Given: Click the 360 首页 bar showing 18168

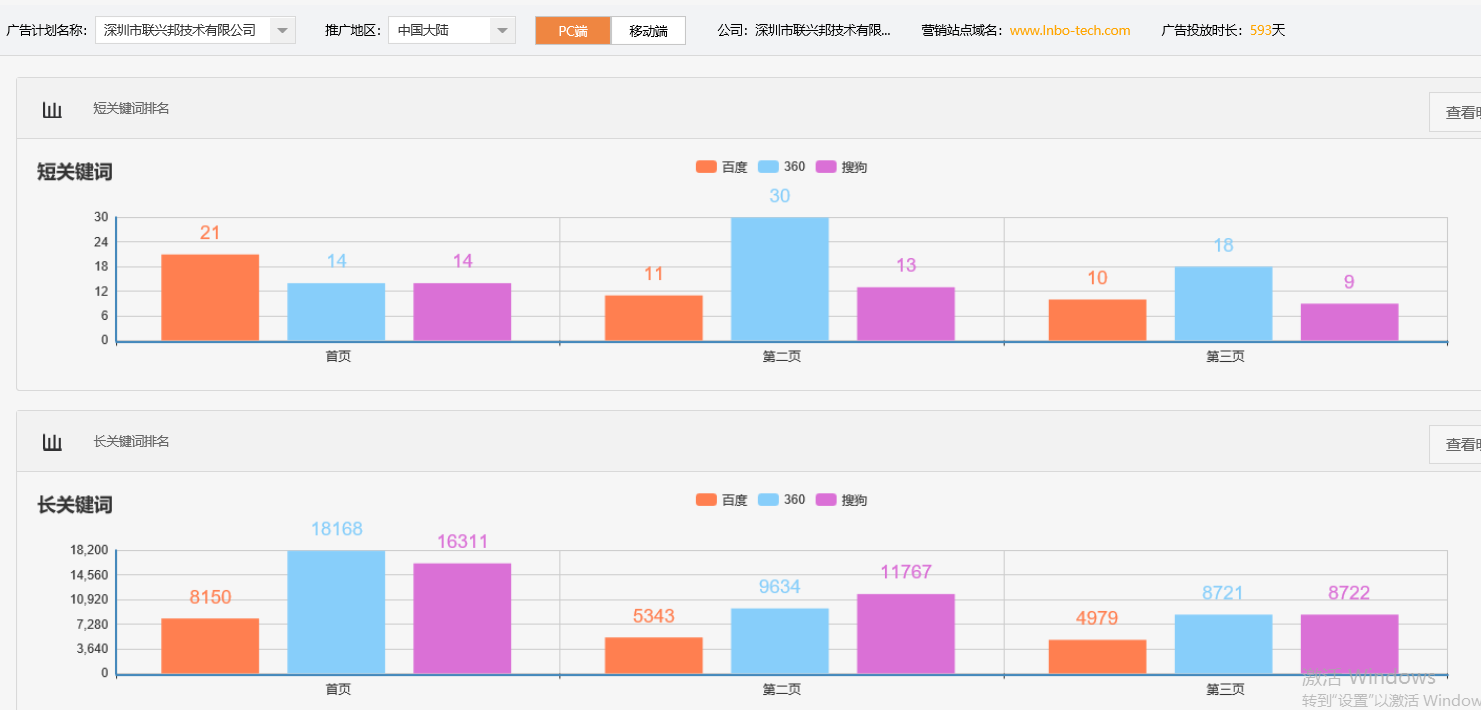Looking at the screenshot, I should 336,612.
